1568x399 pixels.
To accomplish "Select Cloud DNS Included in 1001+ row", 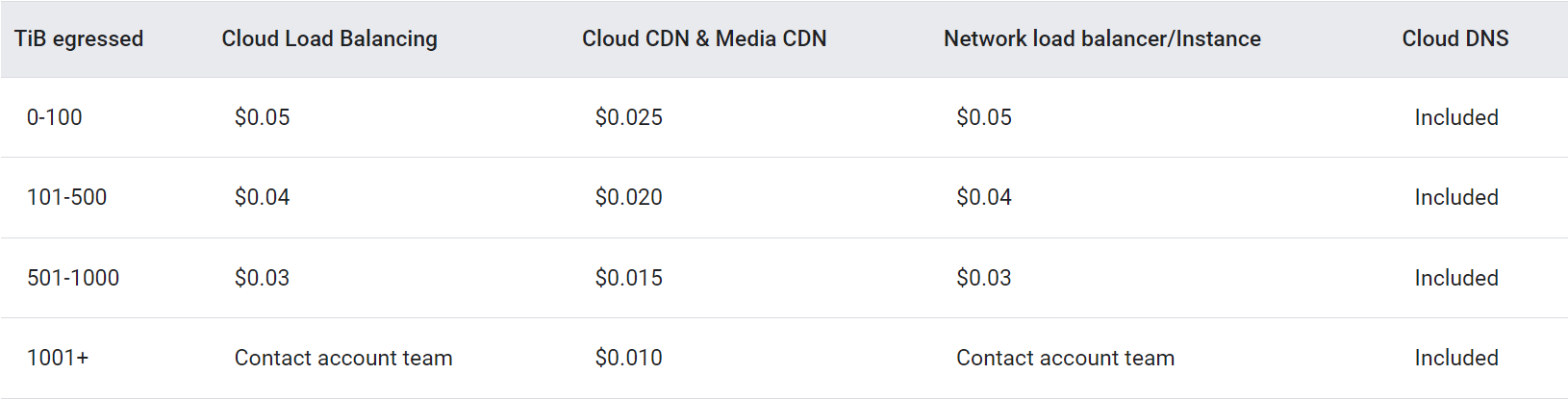I will (x=1455, y=358).
